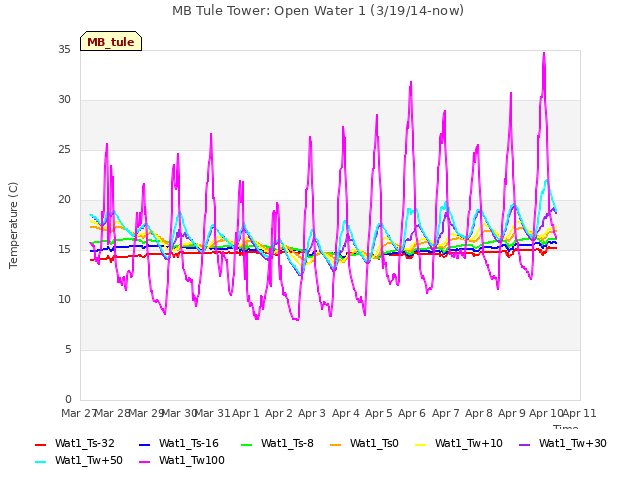The image size is (640, 480).
Task: Click the Apr 5 x-axis label
Action: pos(379,413)
